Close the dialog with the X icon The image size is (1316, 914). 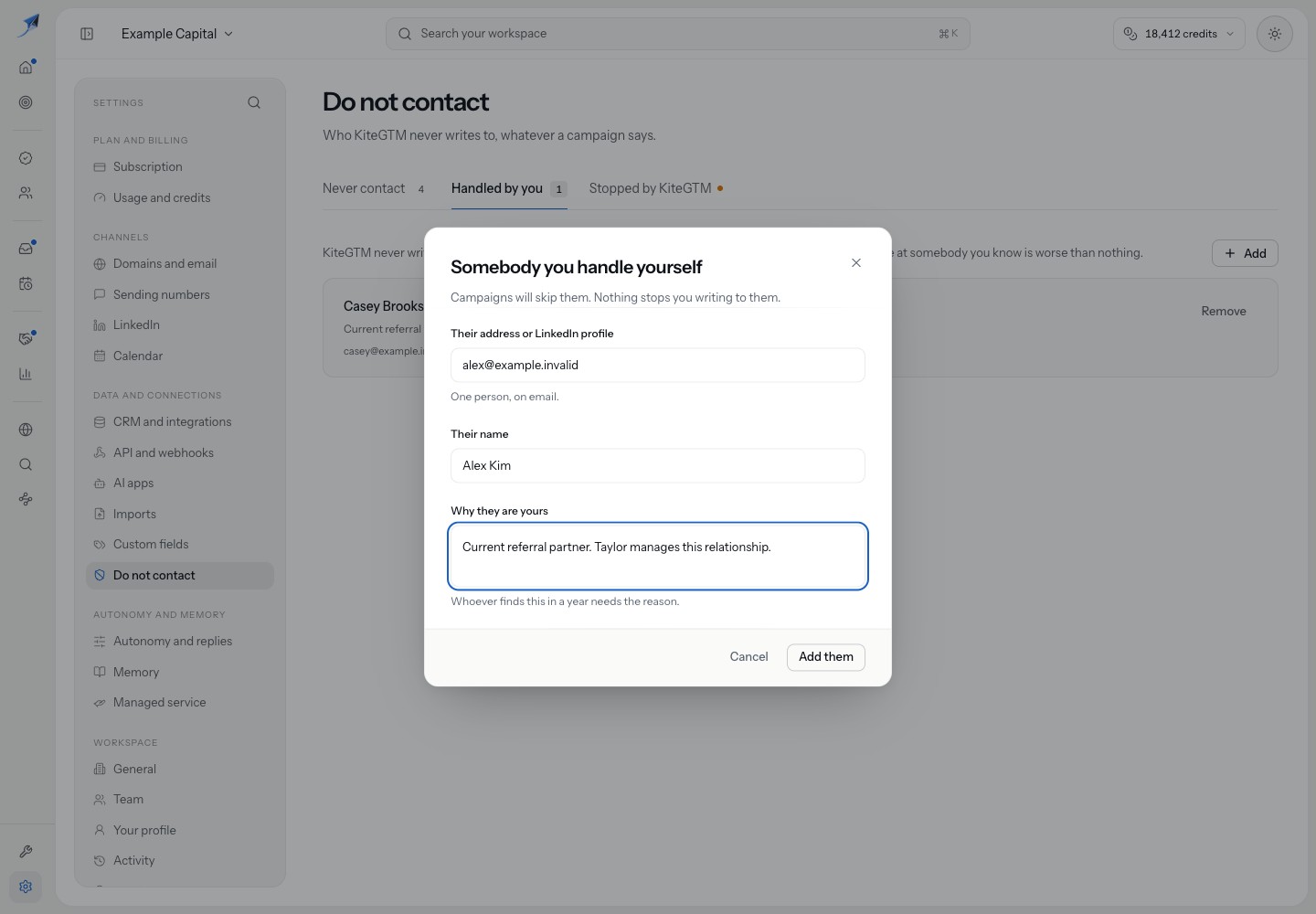click(856, 263)
